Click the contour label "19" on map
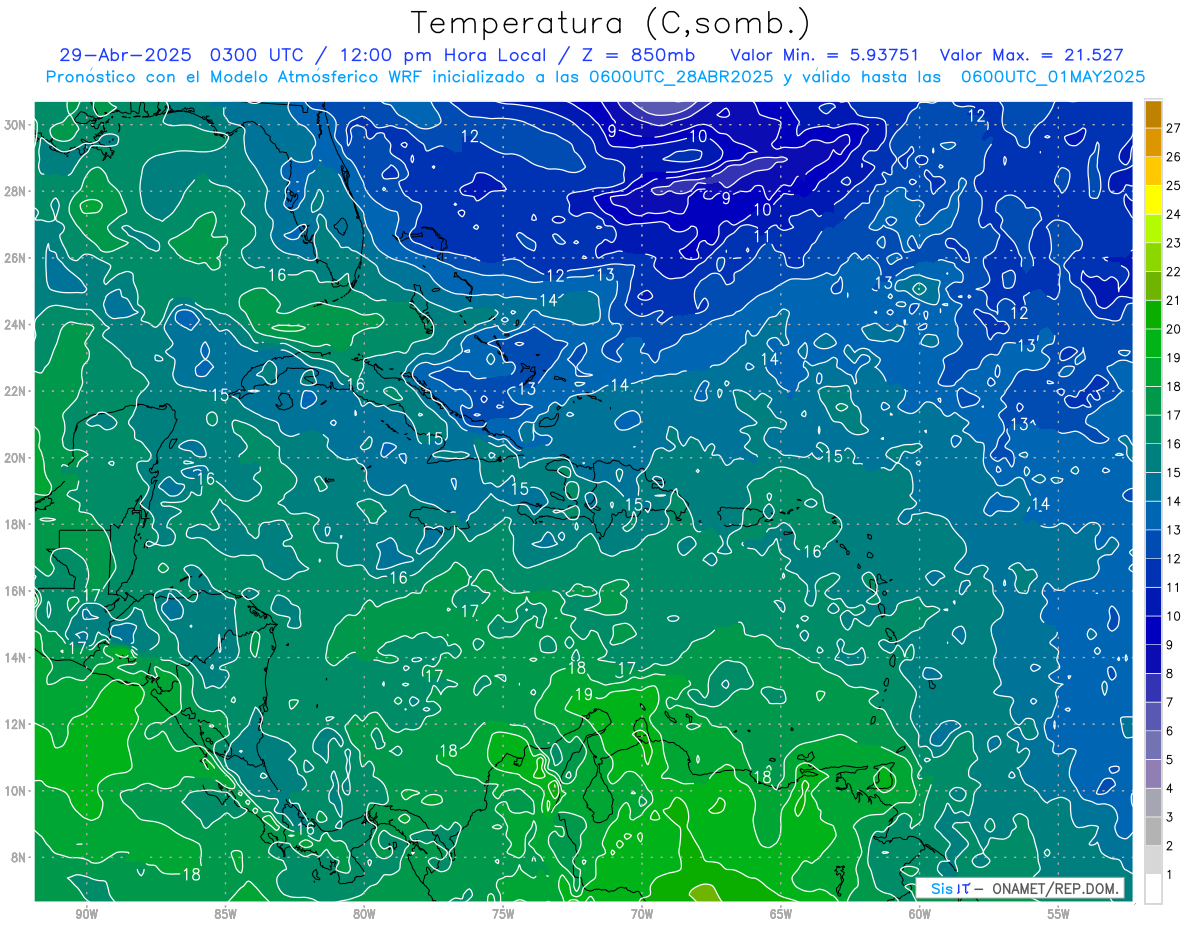1200x927 pixels. click(x=584, y=694)
